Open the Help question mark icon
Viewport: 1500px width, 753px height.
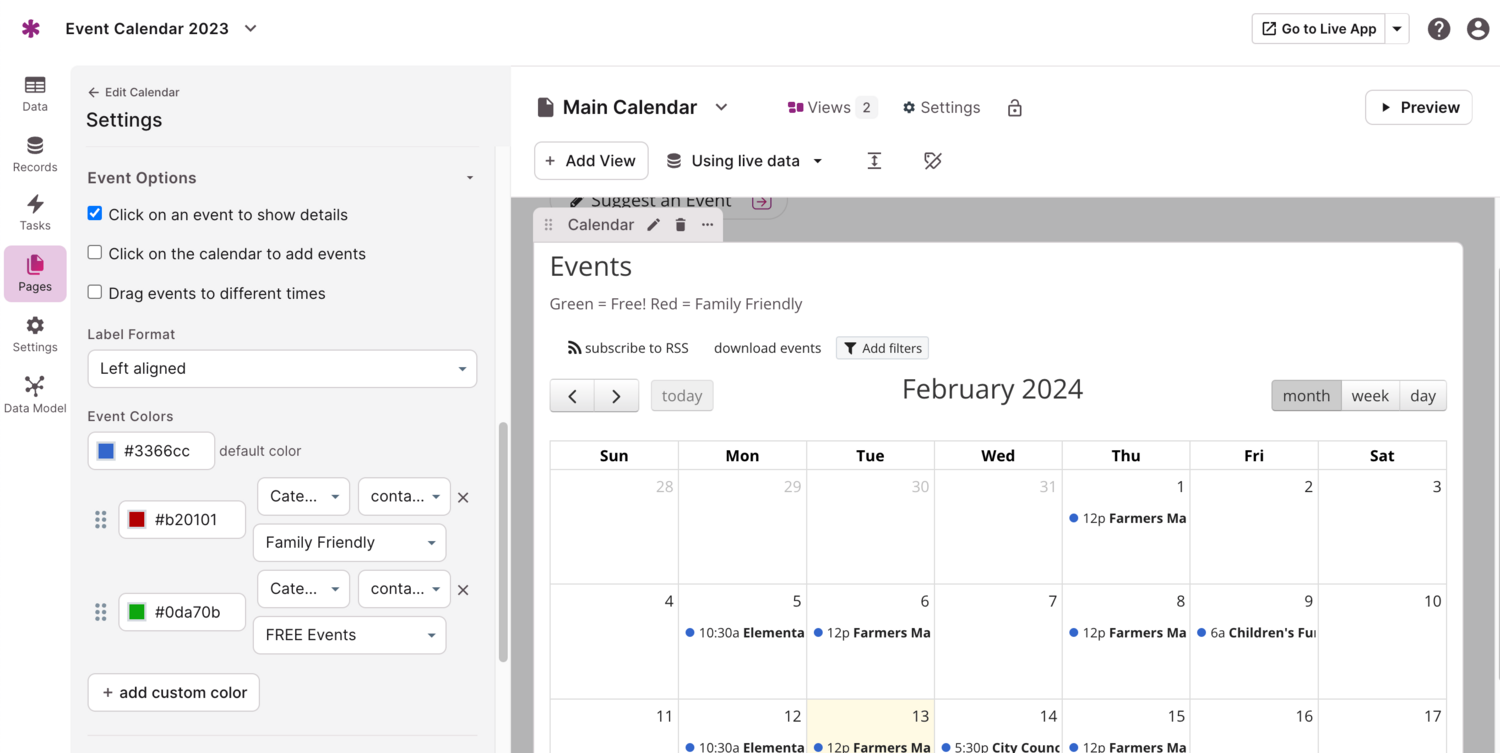1438,28
